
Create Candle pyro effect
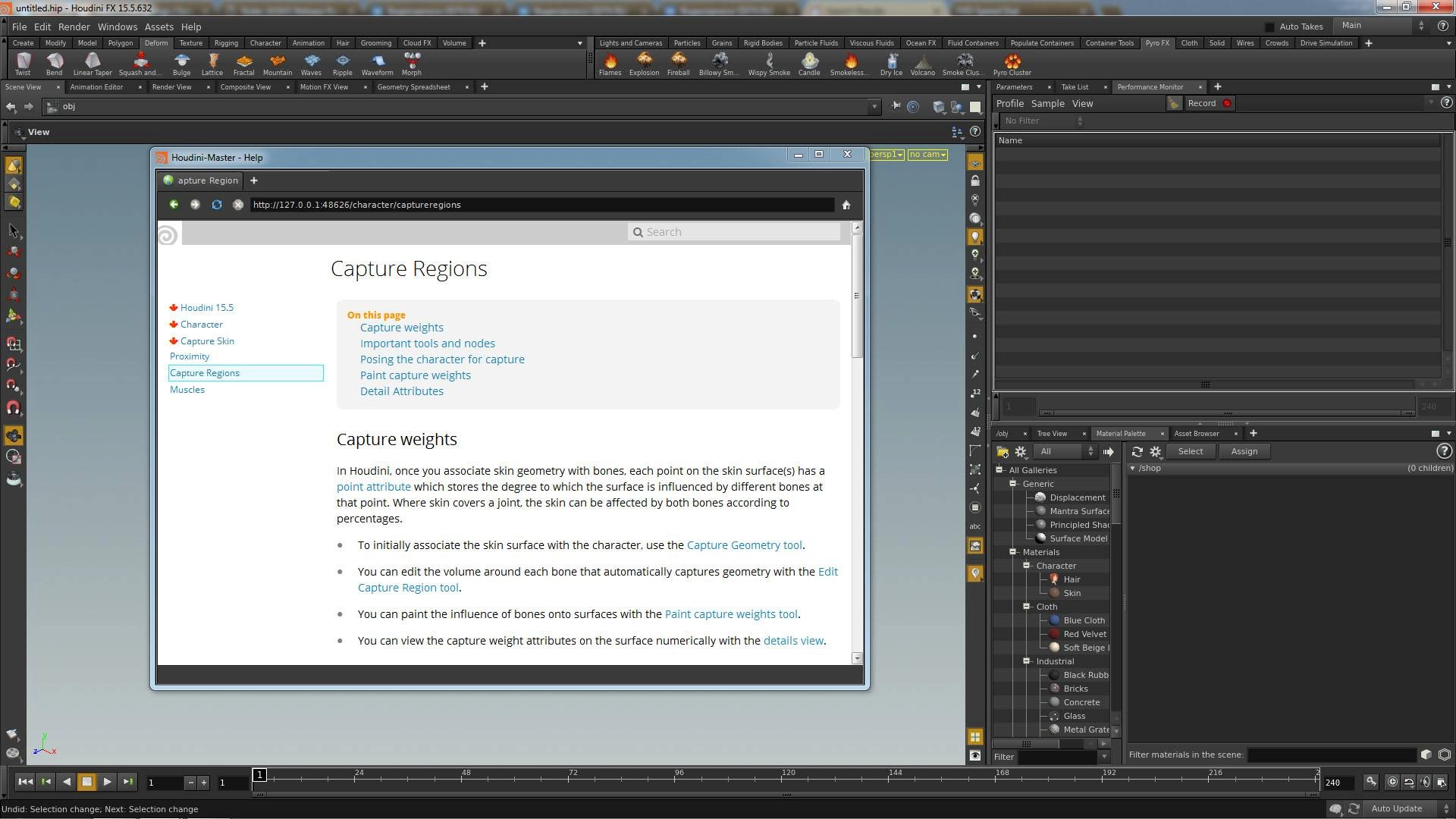tap(809, 64)
